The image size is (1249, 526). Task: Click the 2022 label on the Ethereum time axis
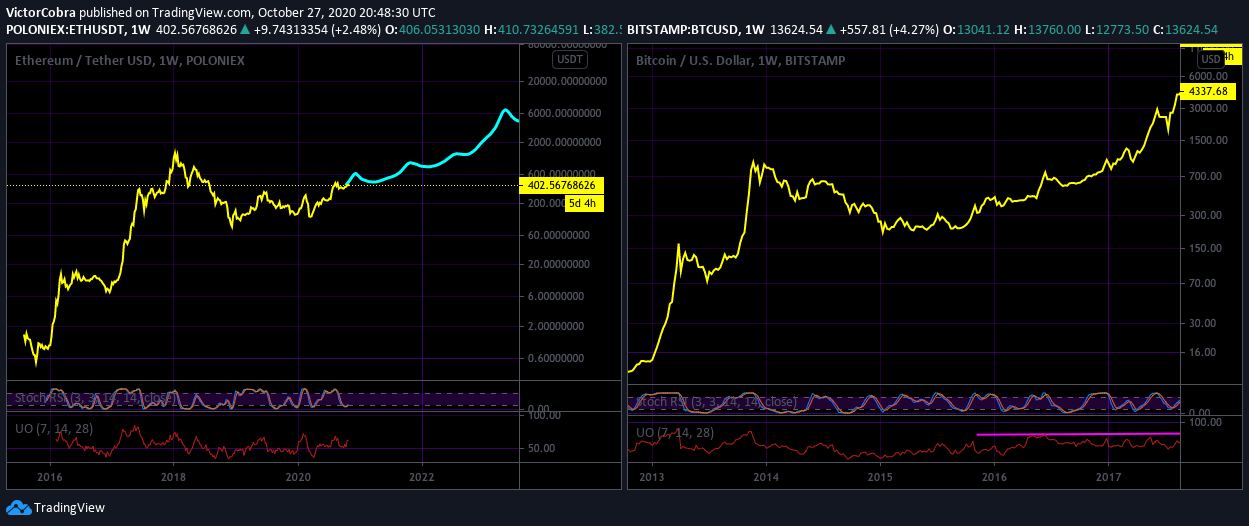[x=423, y=478]
